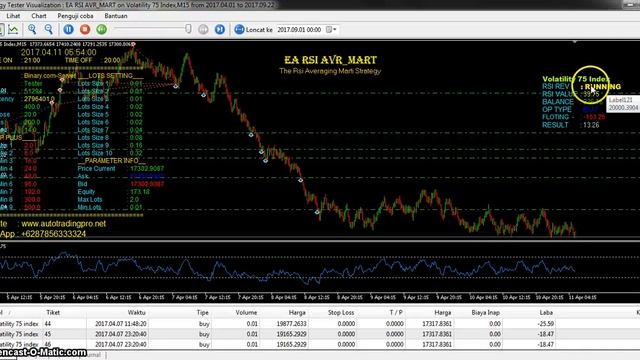Click the Harga header beside Volume

click(297, 312)
